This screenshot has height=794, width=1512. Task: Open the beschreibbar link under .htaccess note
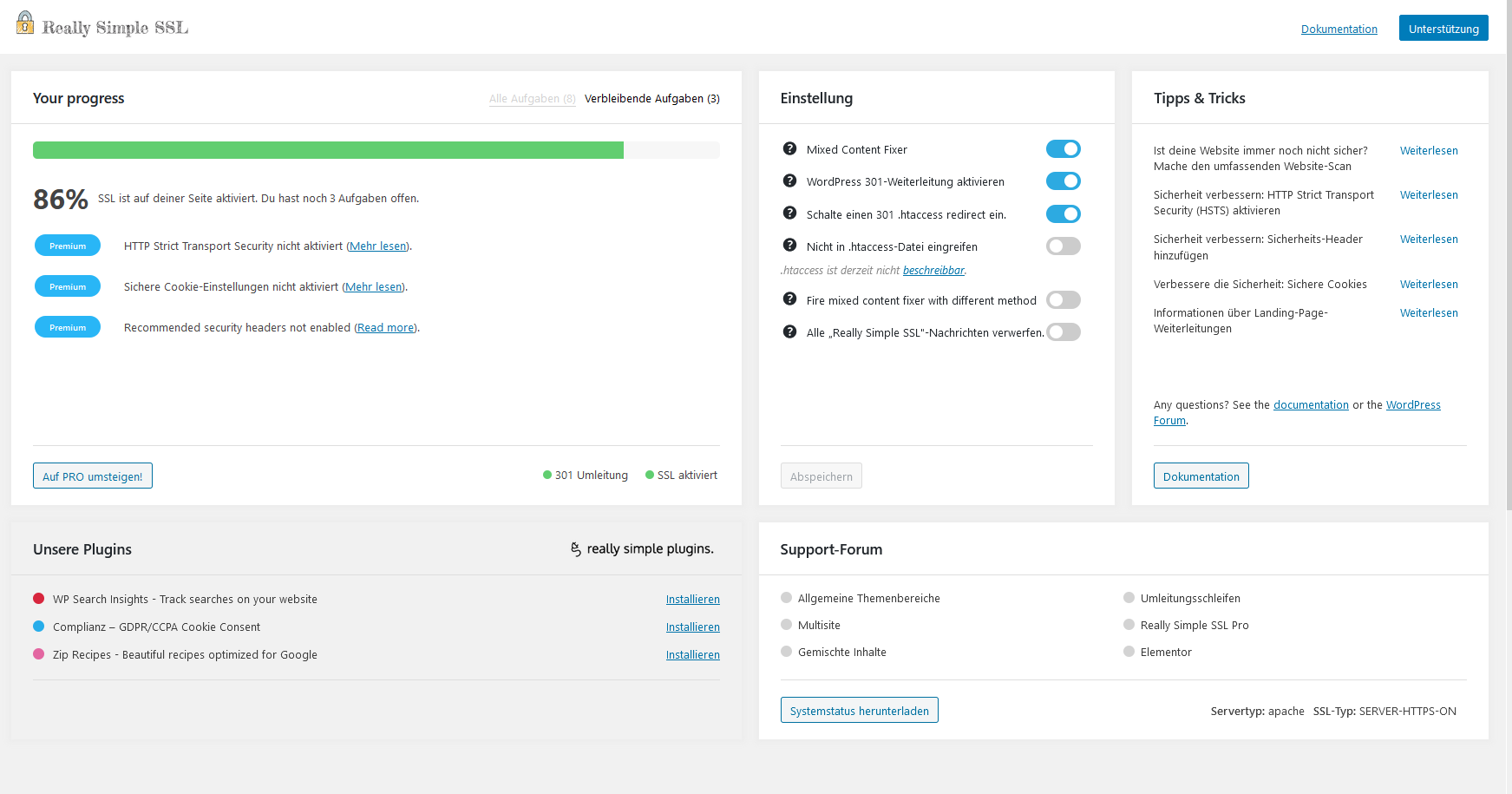tap(933, 271)
